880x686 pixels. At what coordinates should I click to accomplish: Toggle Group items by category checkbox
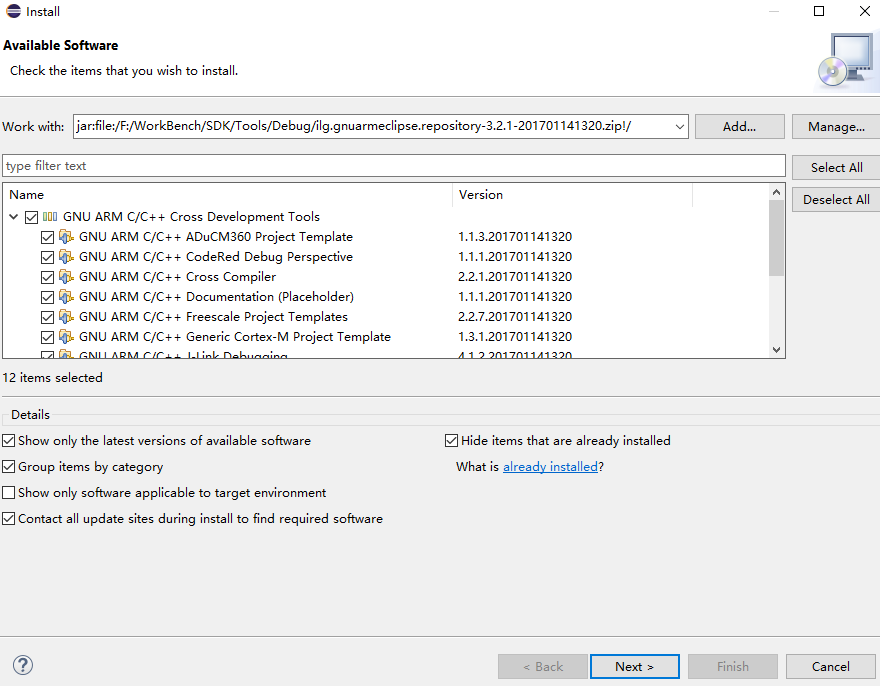(x=8, y=467)
